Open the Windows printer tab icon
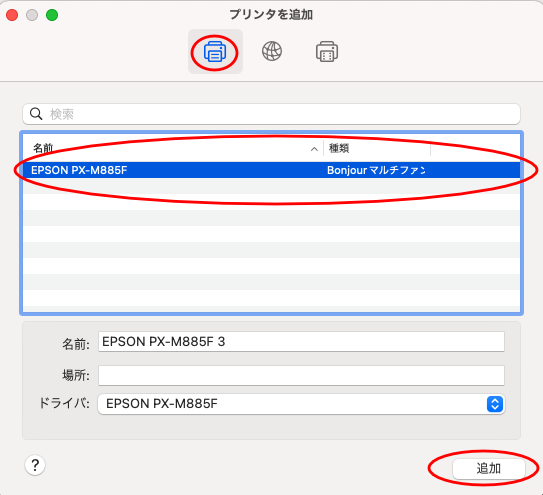Image resolution: width=543 pixels, height=495 pixels. tap(327, 52)
